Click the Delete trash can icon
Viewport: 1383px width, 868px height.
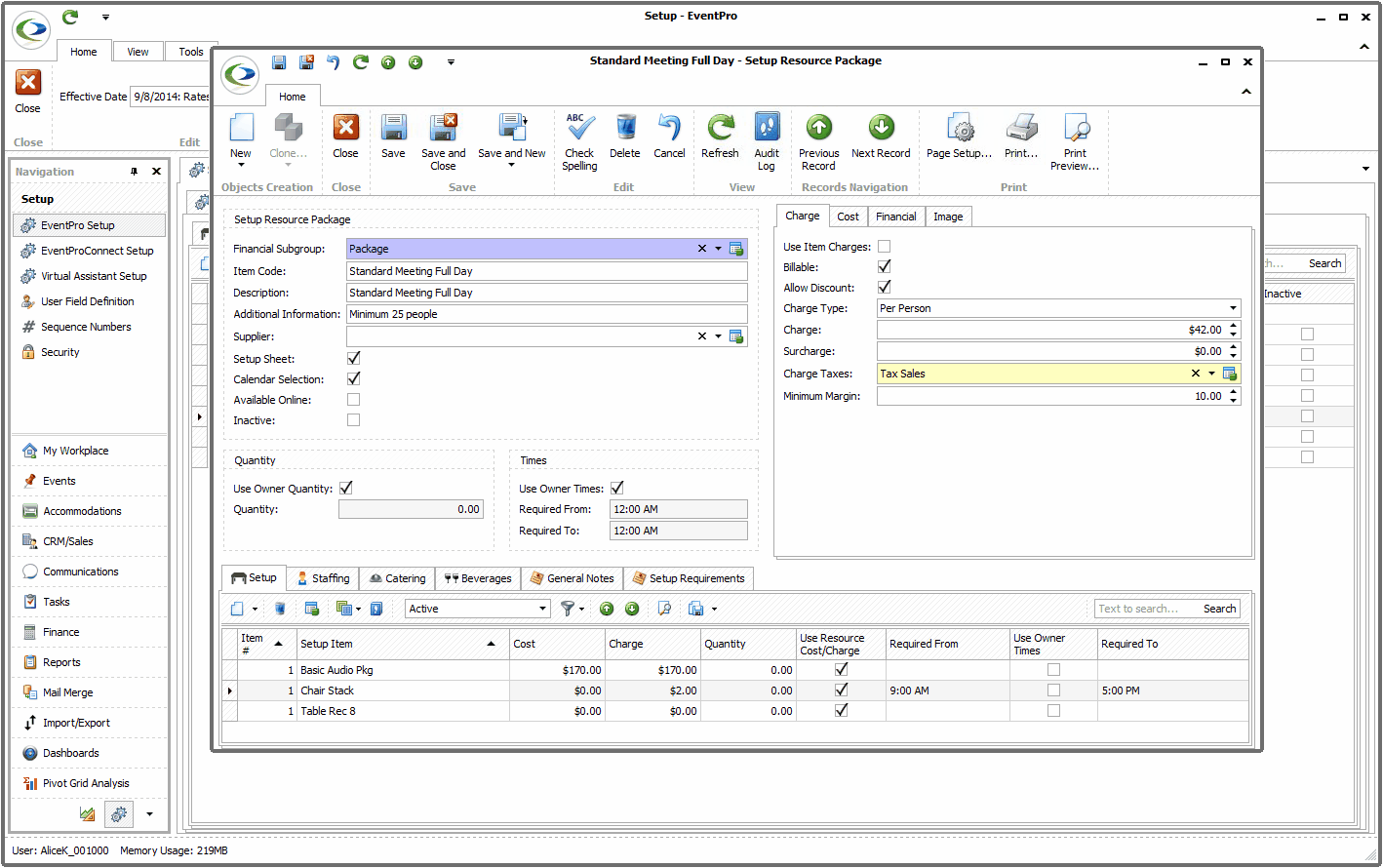click(625, 128)
